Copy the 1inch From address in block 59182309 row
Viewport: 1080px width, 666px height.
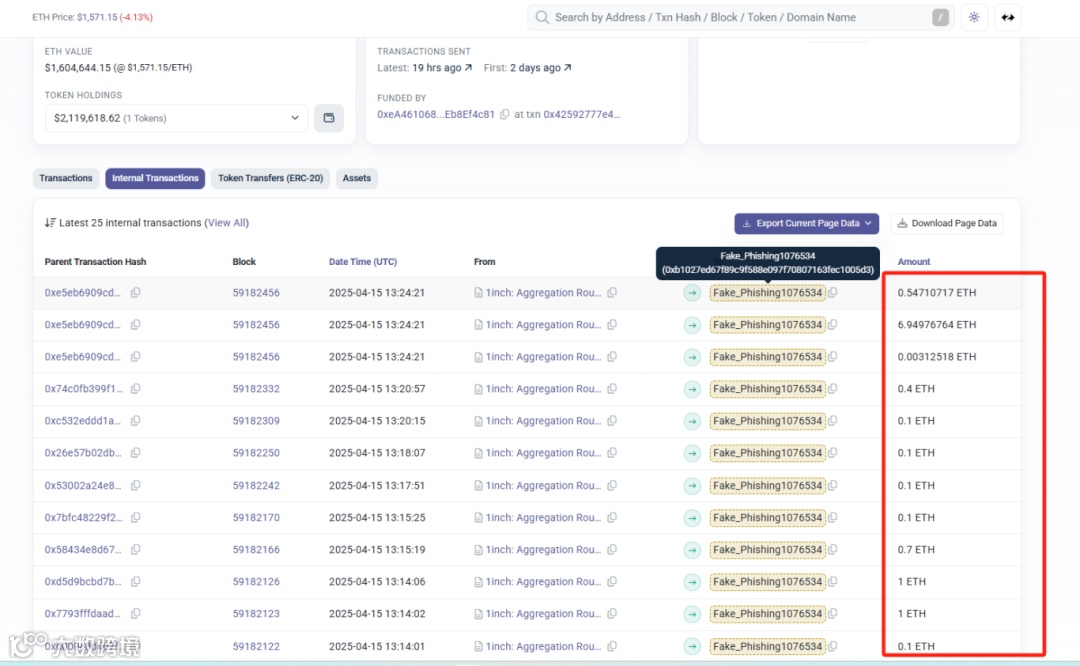(612, 421)
